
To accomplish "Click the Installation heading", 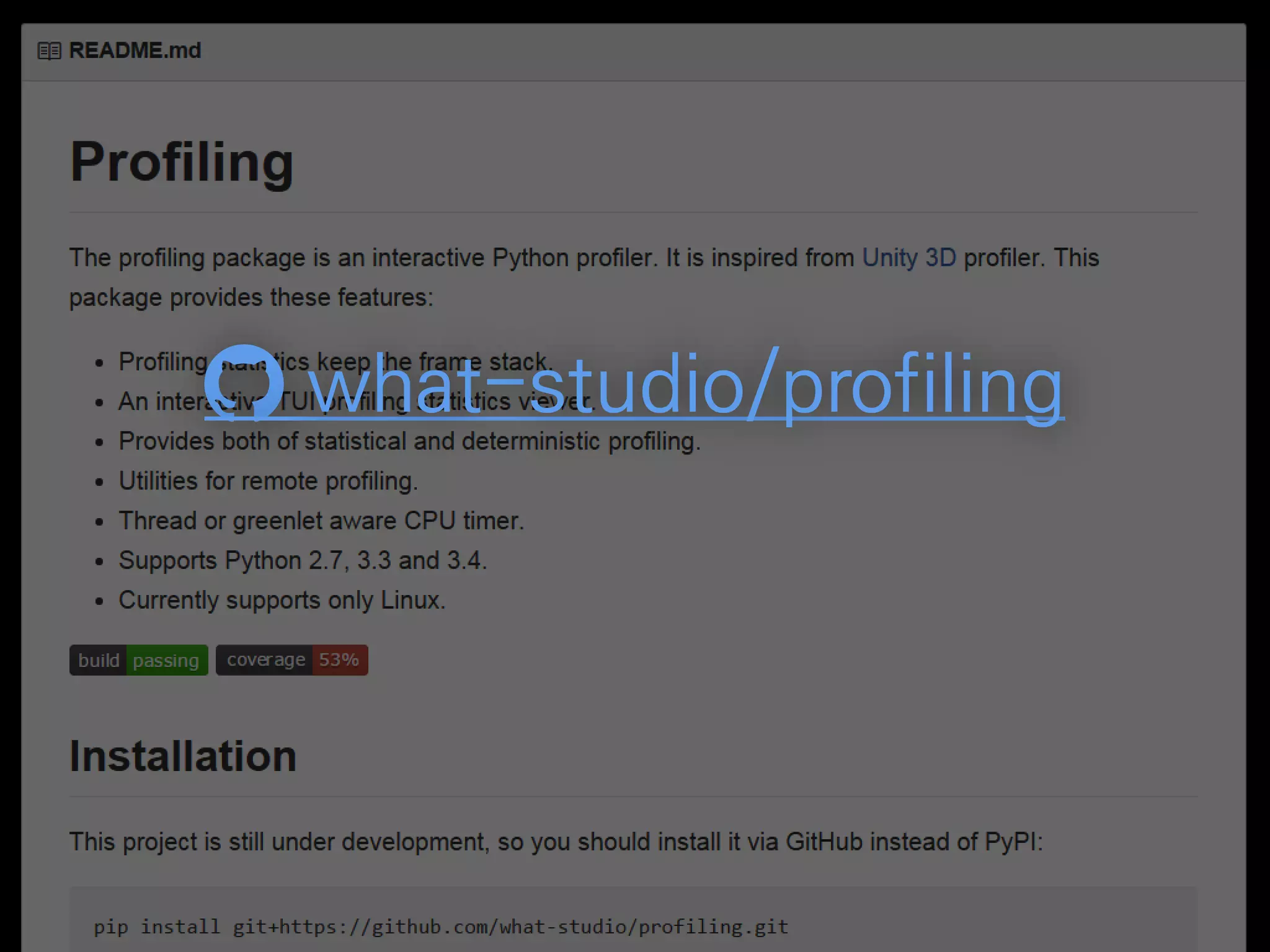I will [183, 756].
